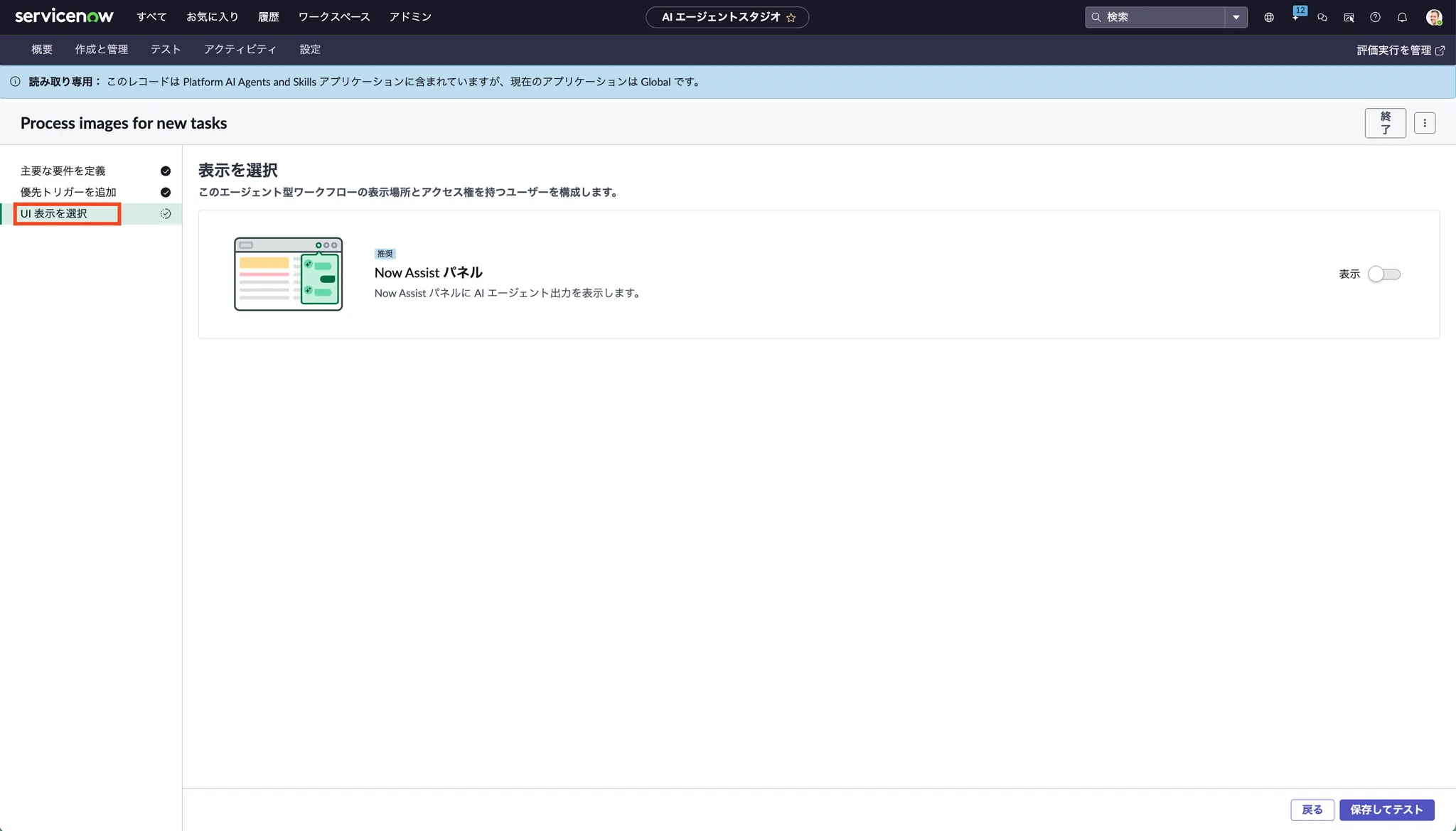The height and width of the screenshot is (831, 1456).
Task: Click the 保存してテスト button
Action: point(1386,810)
